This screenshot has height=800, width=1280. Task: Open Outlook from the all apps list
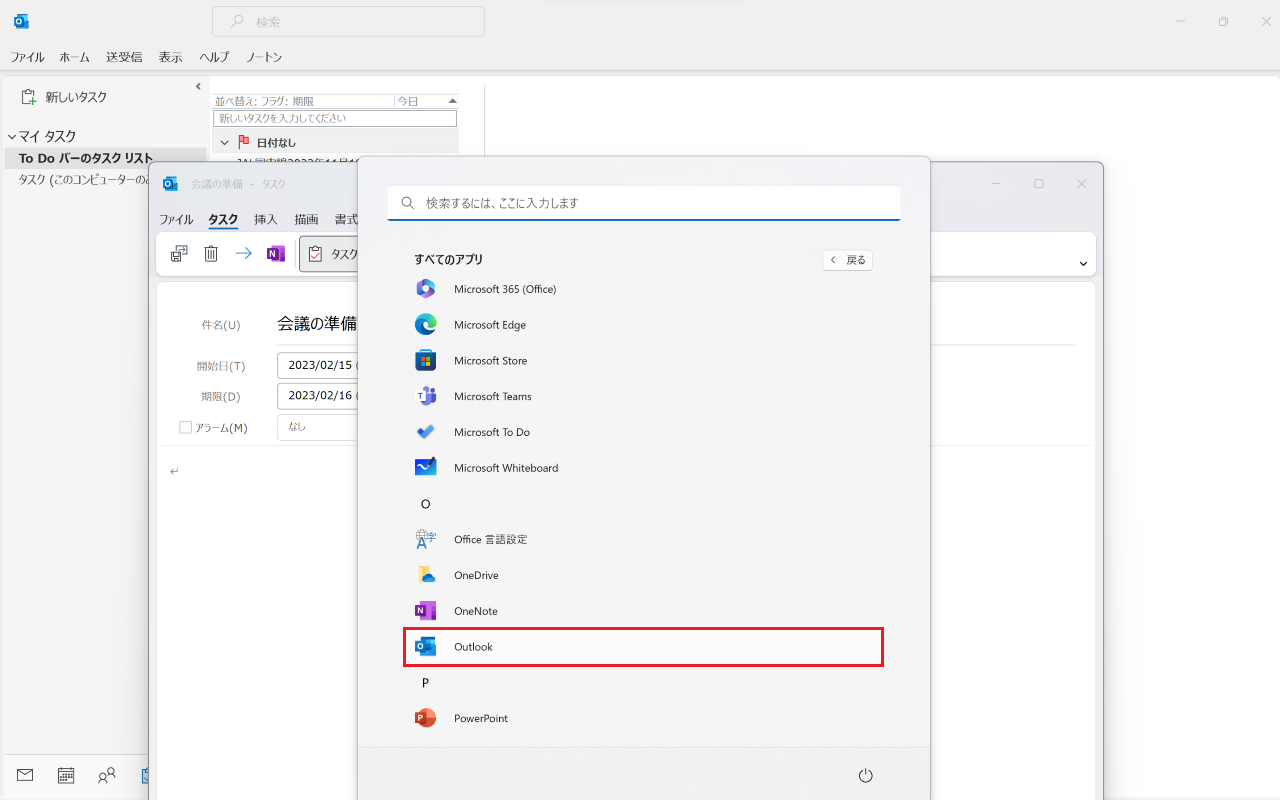pos(643,647)
